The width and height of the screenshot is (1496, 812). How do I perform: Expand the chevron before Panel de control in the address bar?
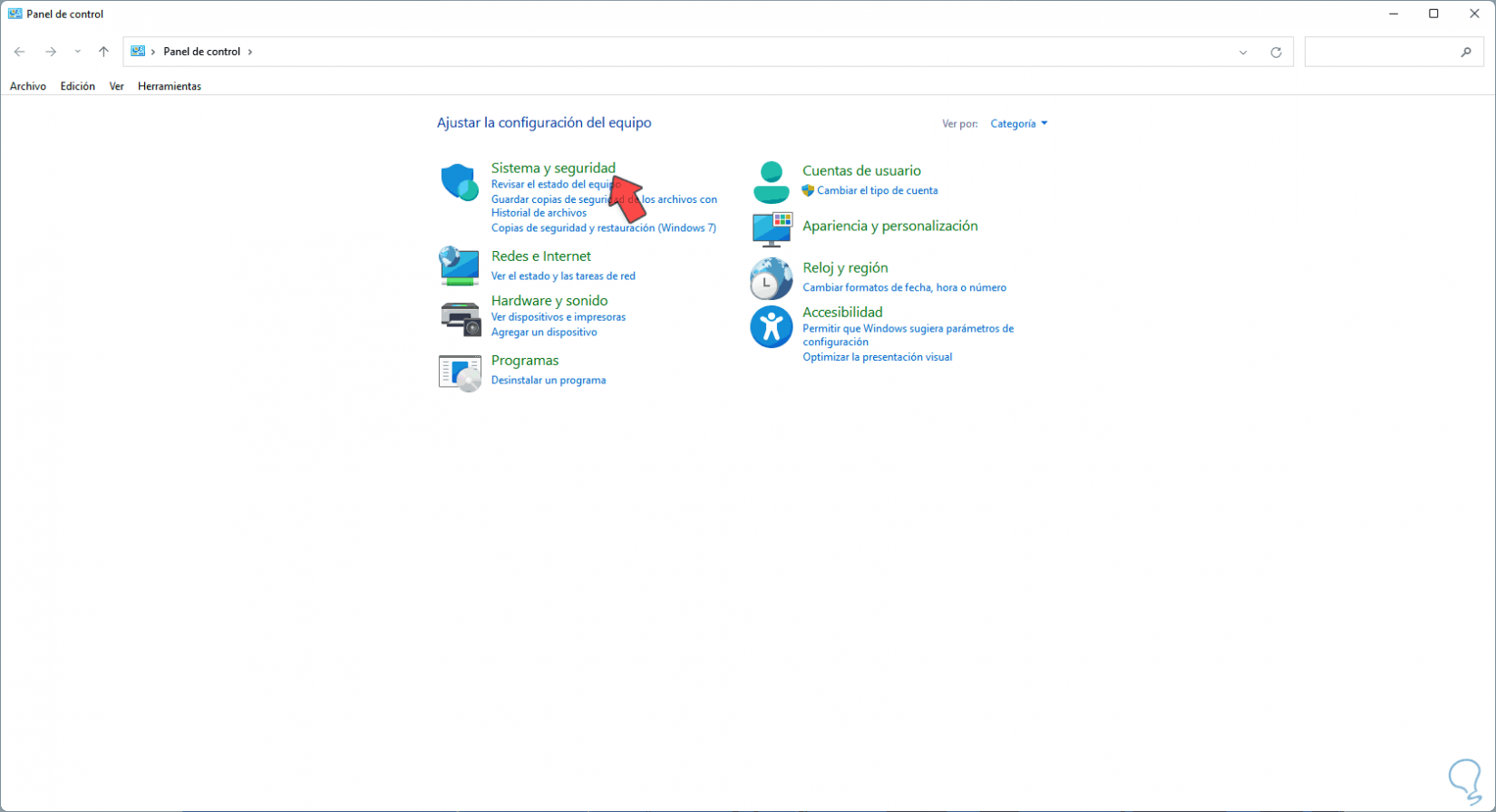point(153,52)
